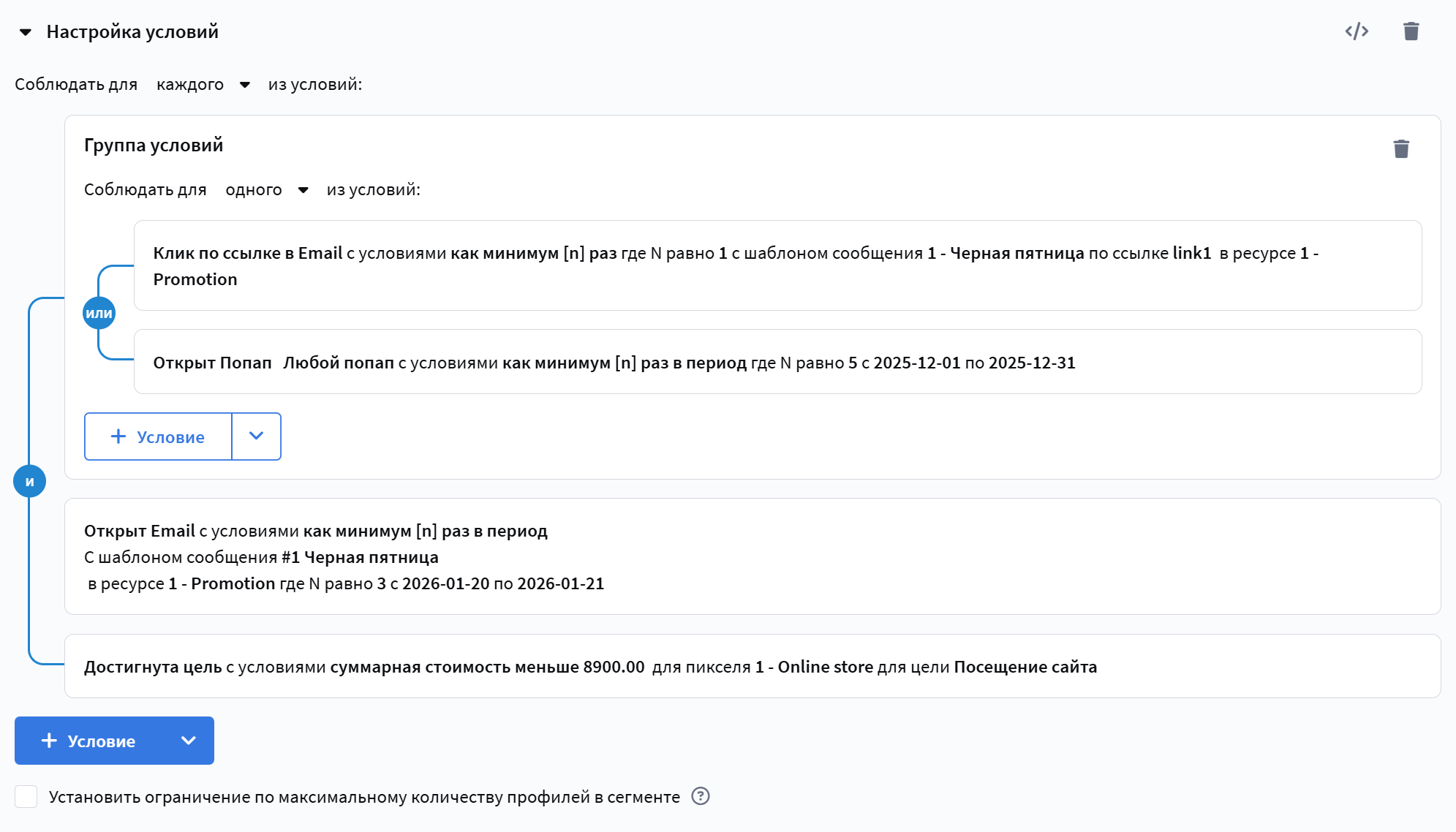
Task: Click the plus icon in the group Условие button
Action: coord(118,436)
